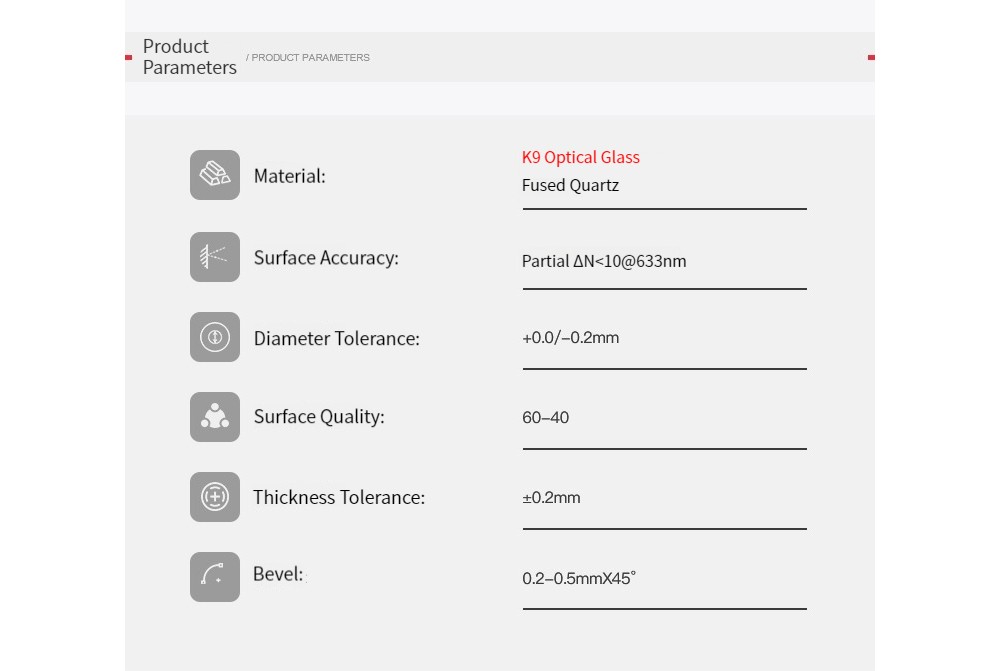Click the Surface Quality spheres icon
Viewport: 1000px width, 671px height.
215,417
